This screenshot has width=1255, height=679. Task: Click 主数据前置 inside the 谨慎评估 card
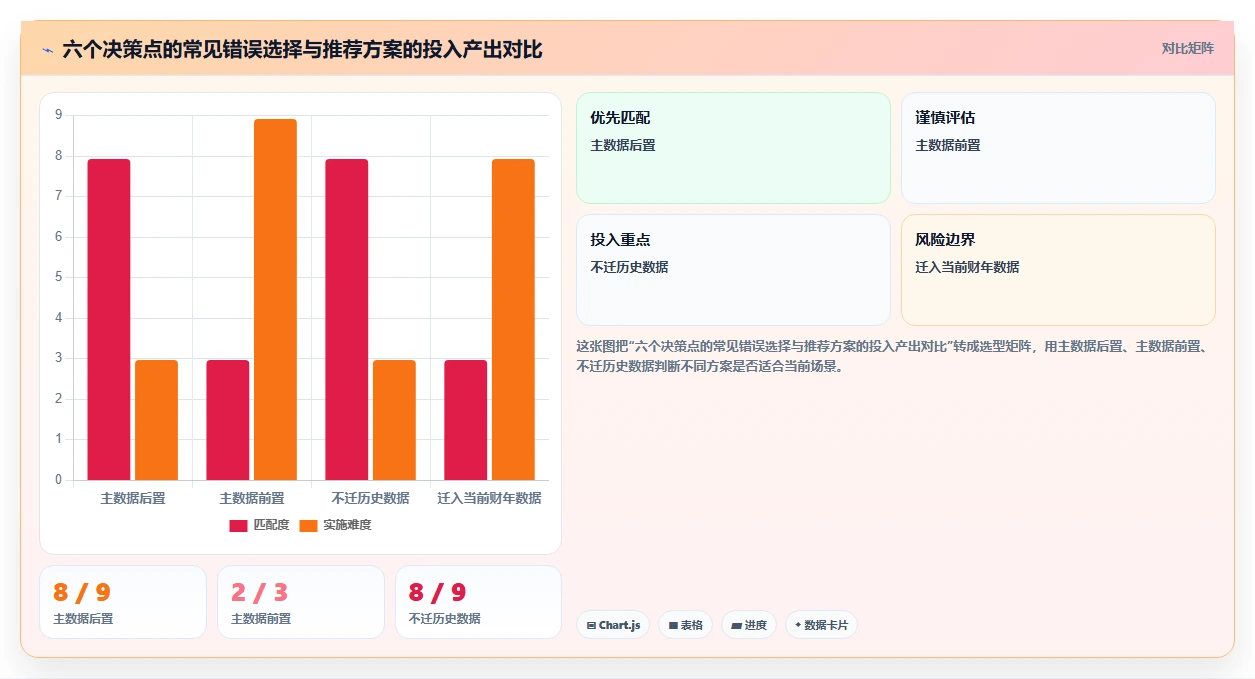pos(948,145)
